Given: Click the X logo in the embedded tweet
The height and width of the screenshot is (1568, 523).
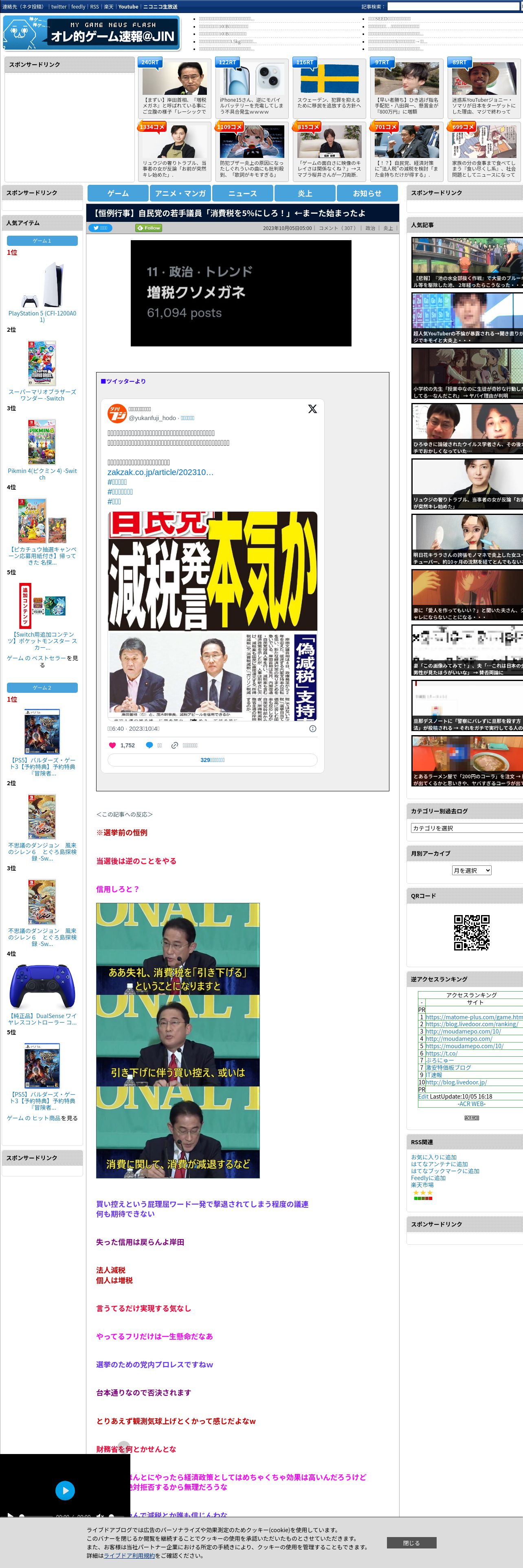Looking at the screenshot, I should coord(312,409).
